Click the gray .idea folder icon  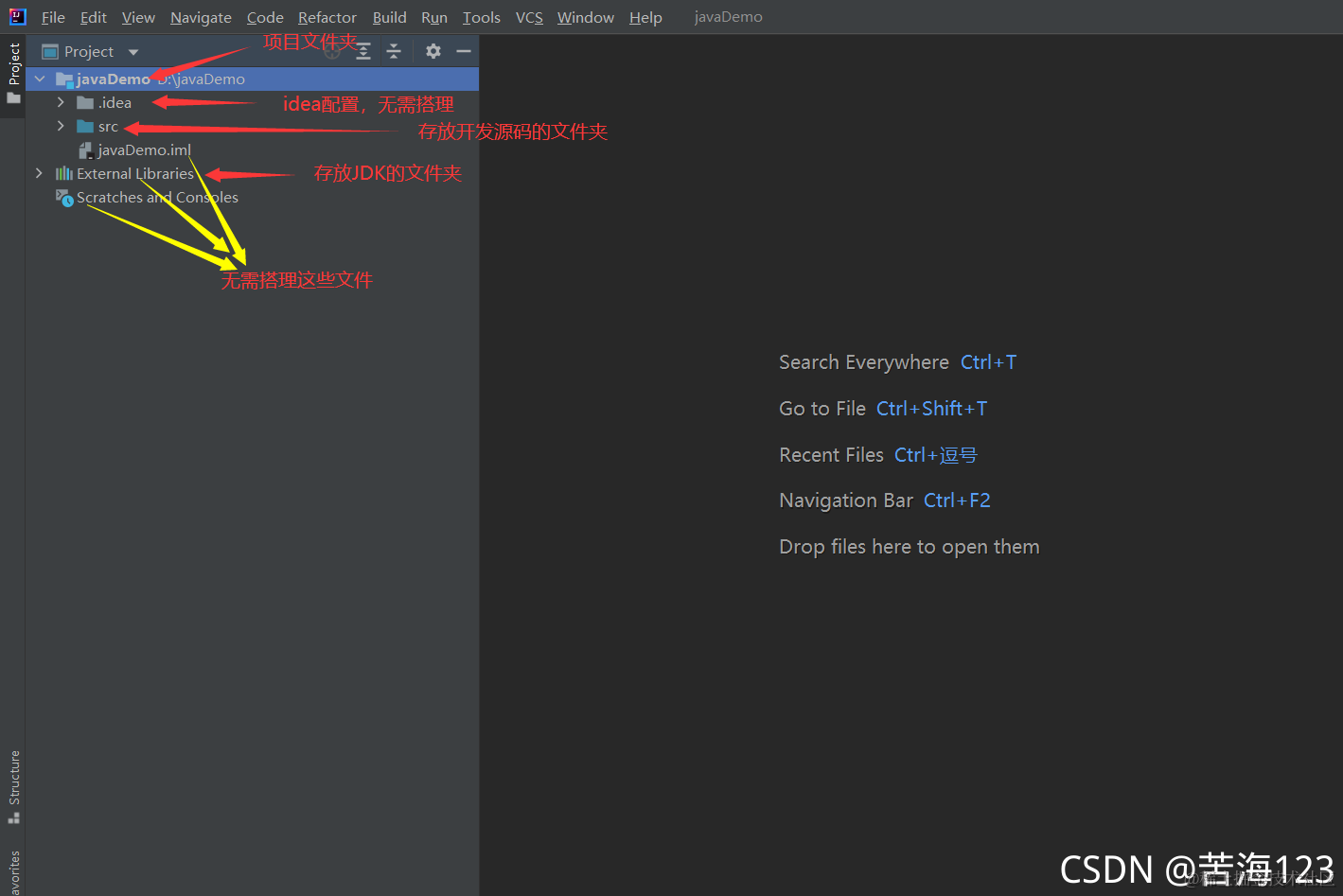pyautogui.click(x=85, y=102)
